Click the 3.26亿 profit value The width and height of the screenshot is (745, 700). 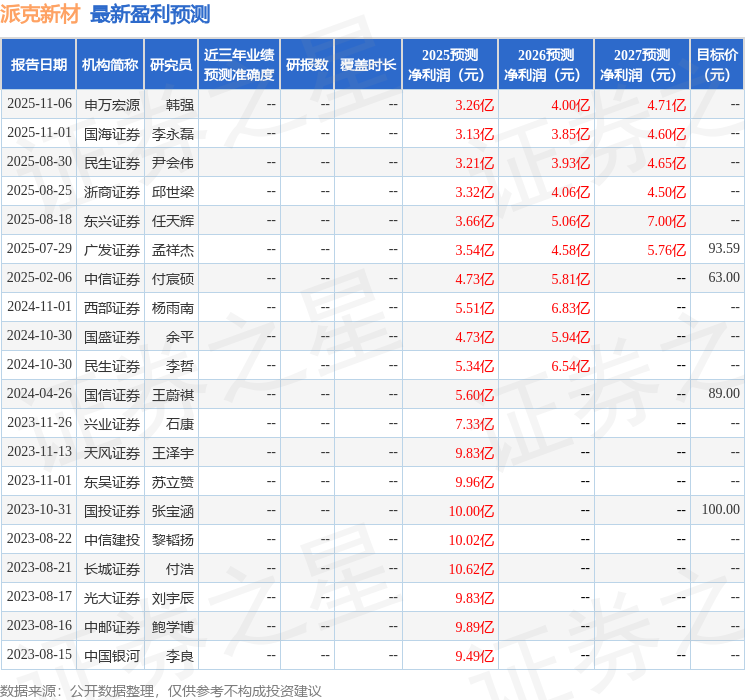(x=475, y=105)
